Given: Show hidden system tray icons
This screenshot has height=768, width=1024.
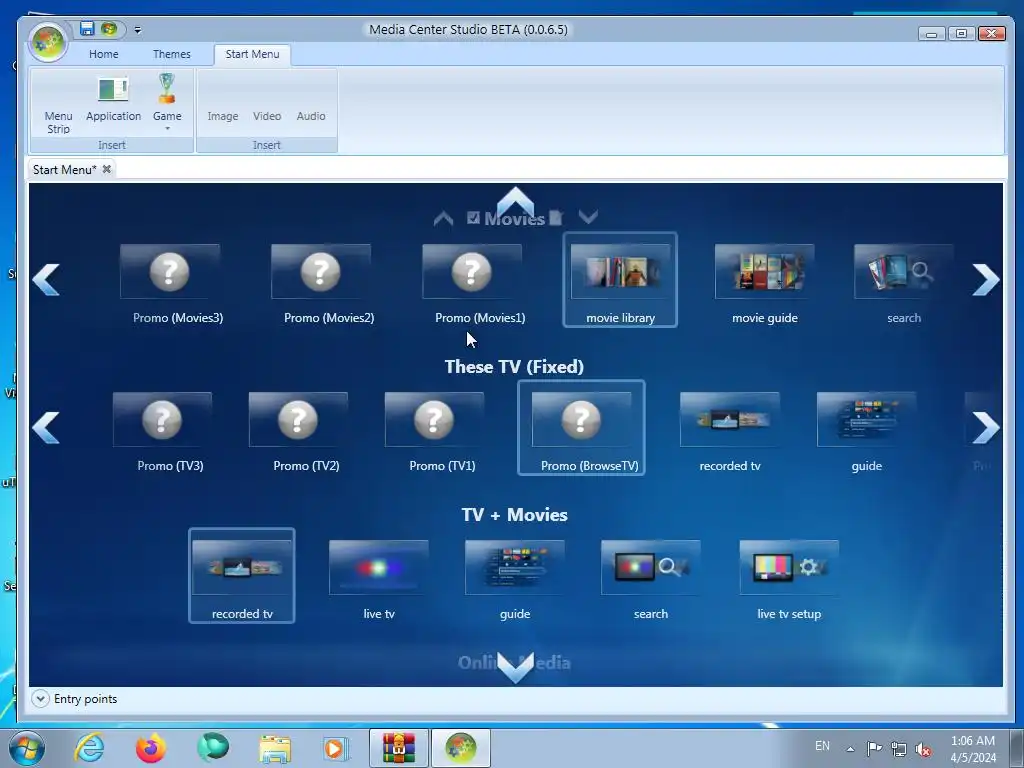Looking at the screenshot, I should [x=850, y=749].
